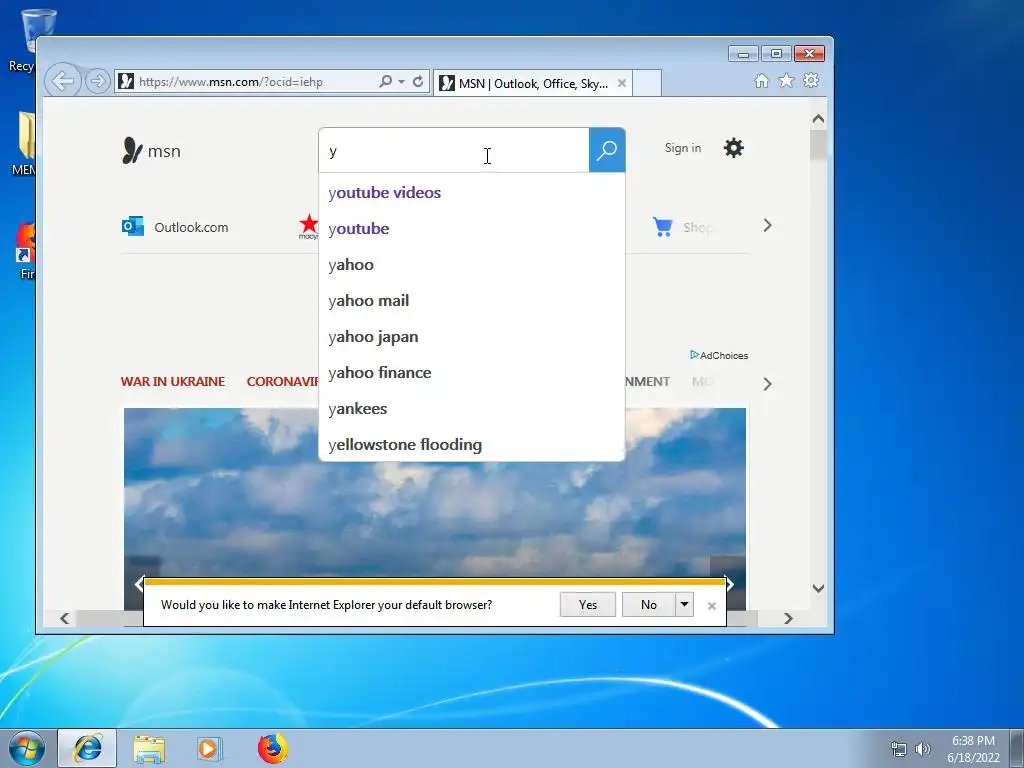Viewport: 1024px width, 768px height.
Task: Close the MSN browser tab
Action: coord(622,83)
